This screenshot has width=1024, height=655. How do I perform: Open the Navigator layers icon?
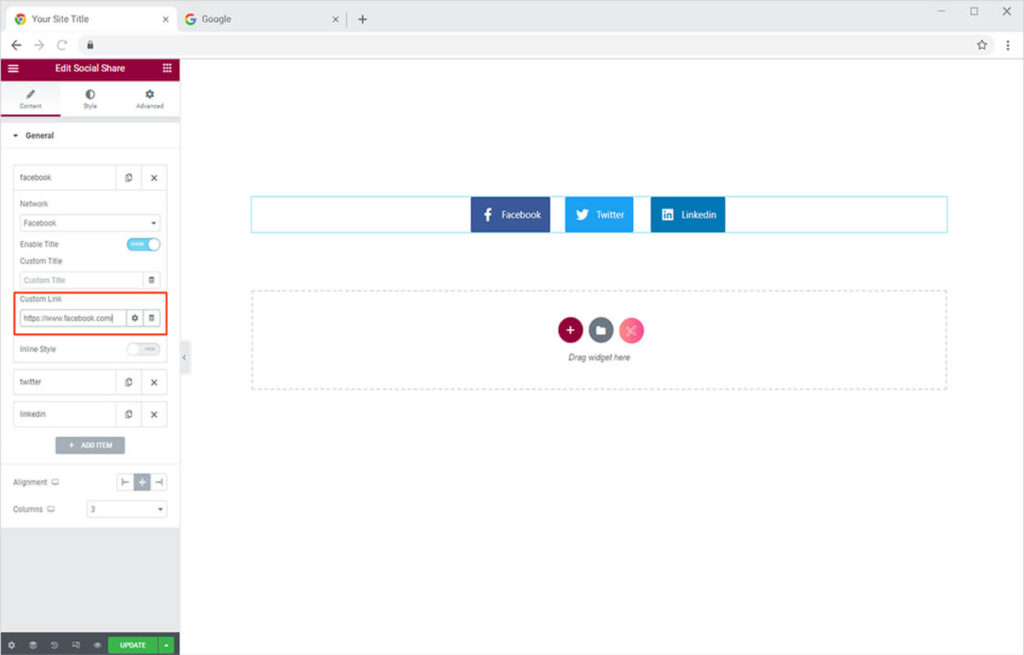33,645
